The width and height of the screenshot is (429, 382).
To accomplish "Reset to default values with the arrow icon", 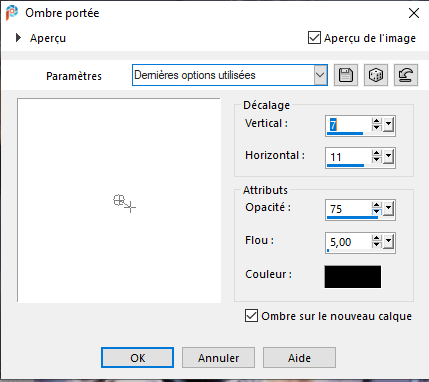I will coord(406,75).
